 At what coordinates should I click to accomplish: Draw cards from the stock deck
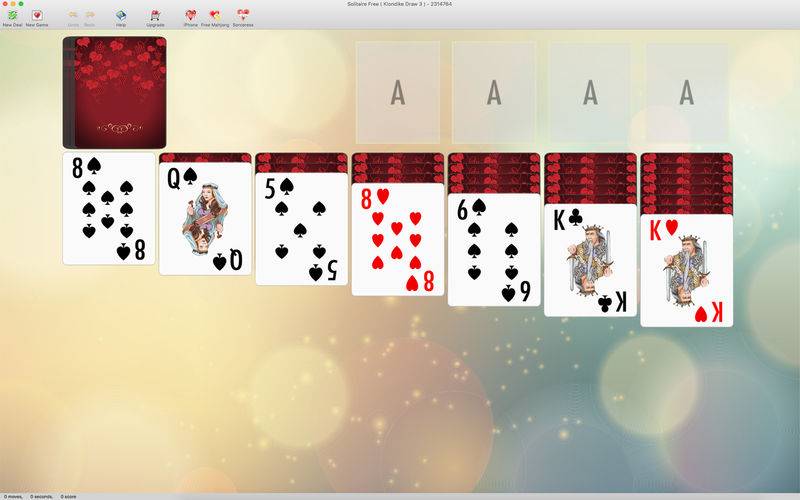[115, 92]
